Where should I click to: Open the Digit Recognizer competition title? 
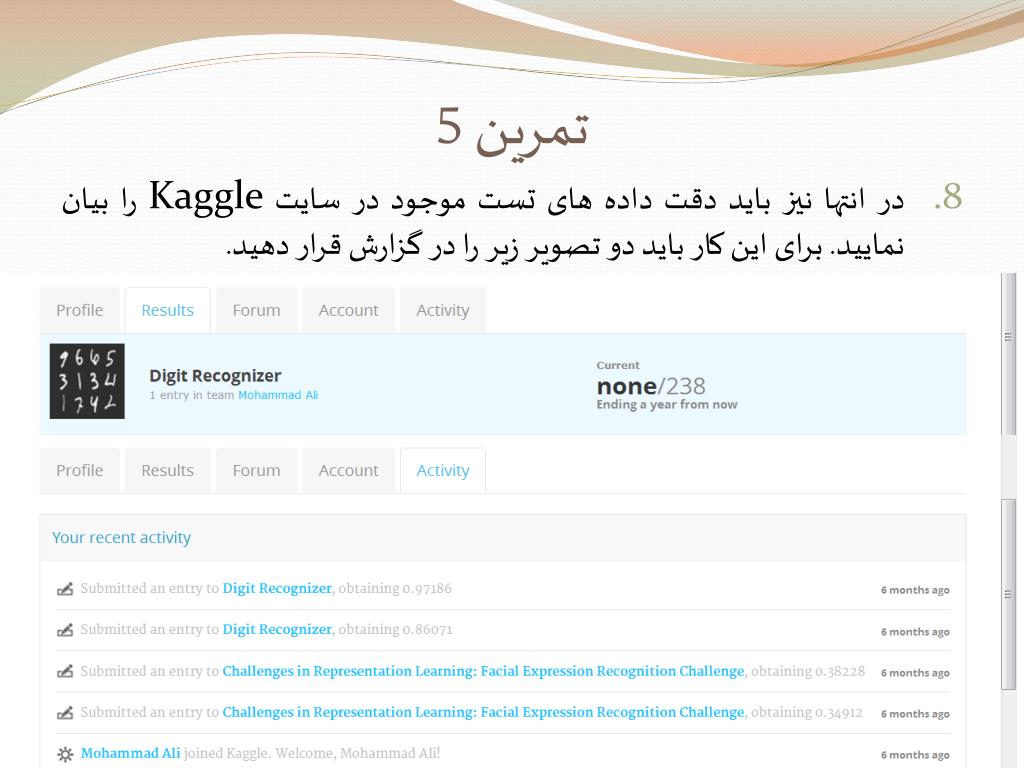pyautogui.click(x=215, y=376)
